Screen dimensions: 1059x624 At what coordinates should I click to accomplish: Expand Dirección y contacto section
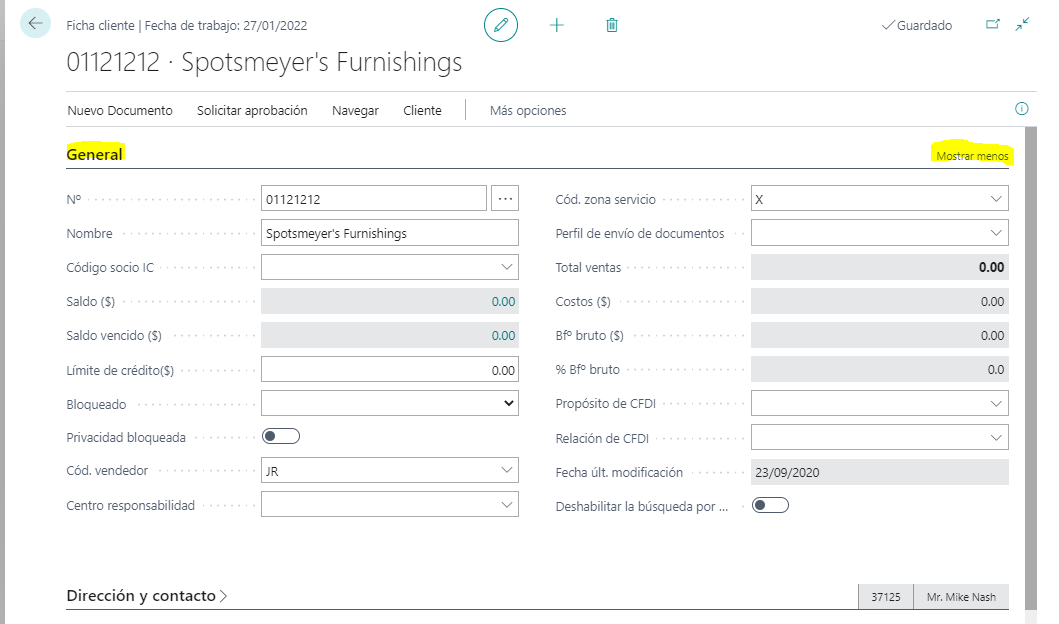(x=147, y=596)
